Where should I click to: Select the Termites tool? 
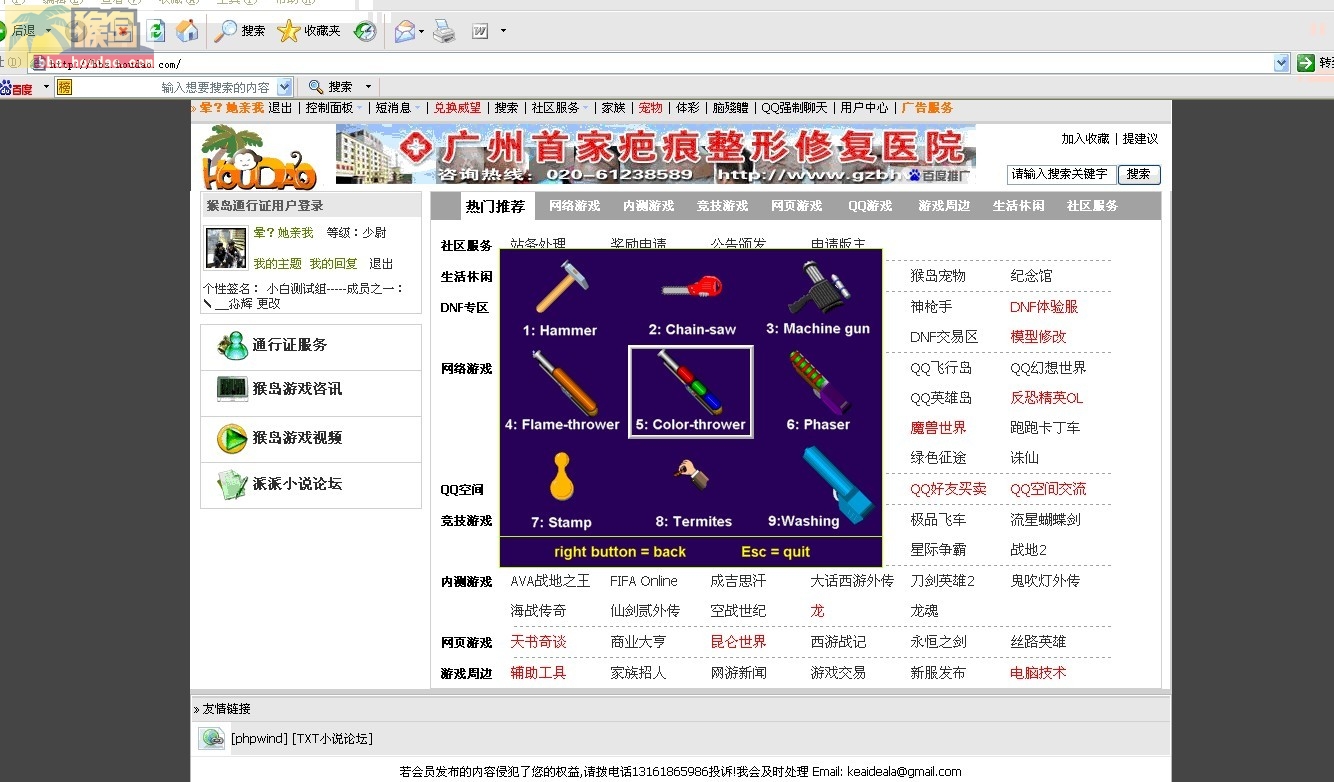(x=693, y=494)
